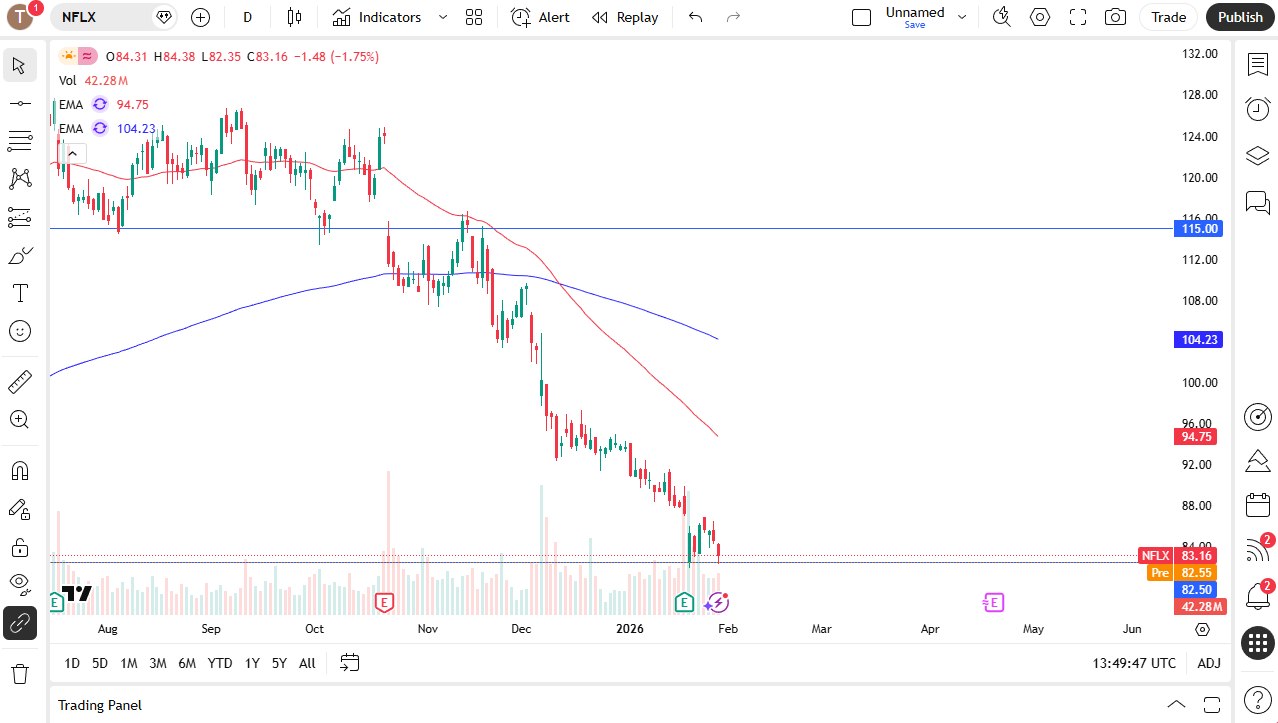This screenshot has height=723, width=1278.
Task: Add a symbol to compare
Action: tap(200, 17)
